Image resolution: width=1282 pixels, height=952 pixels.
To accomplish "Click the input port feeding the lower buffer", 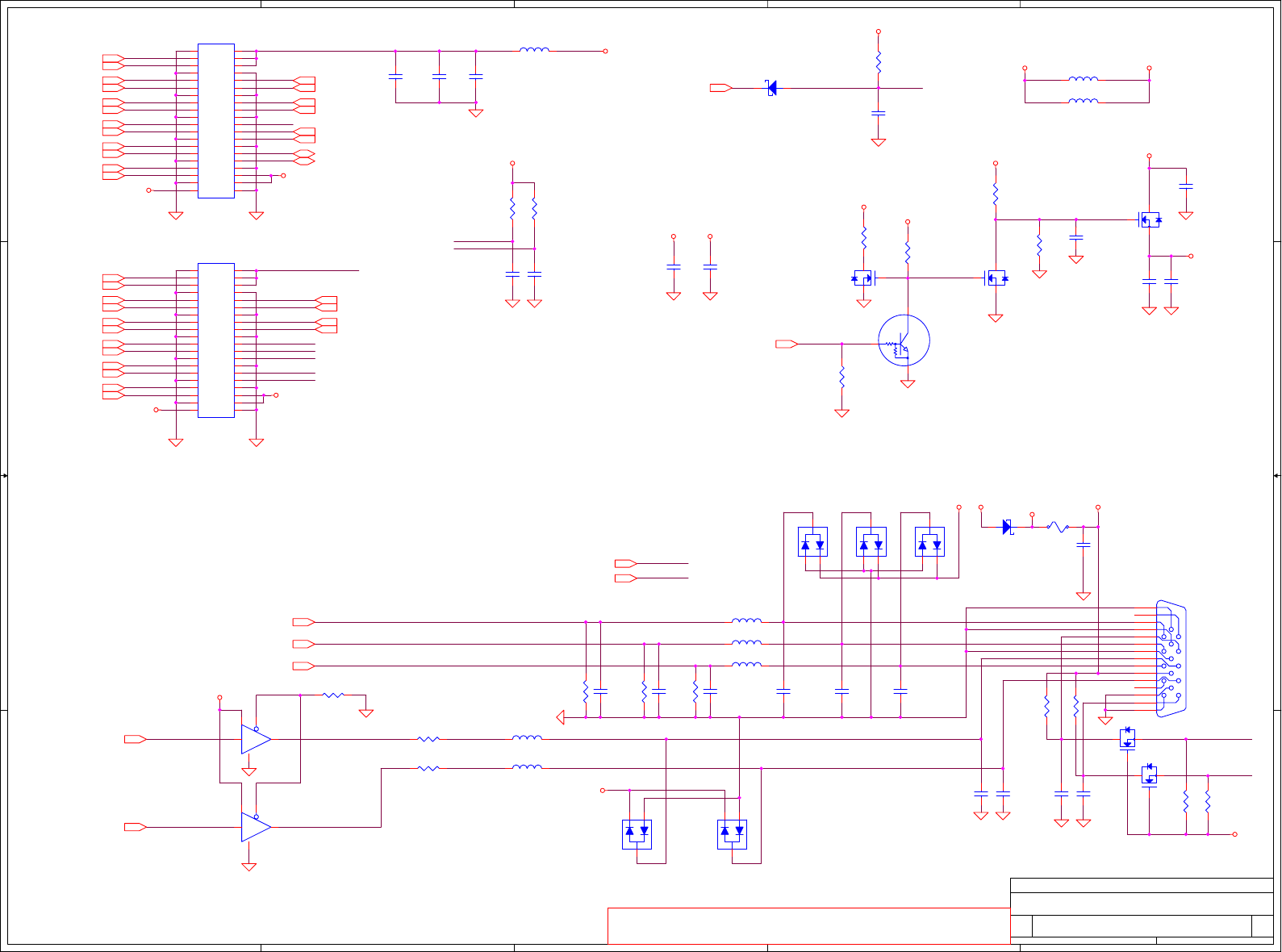I will click(x=135, y=827).
